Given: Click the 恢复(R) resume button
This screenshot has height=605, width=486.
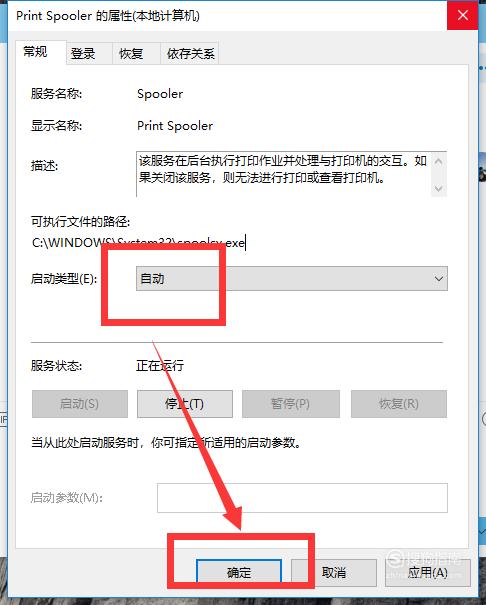Looking at the screenshot, I should (399, 404).
